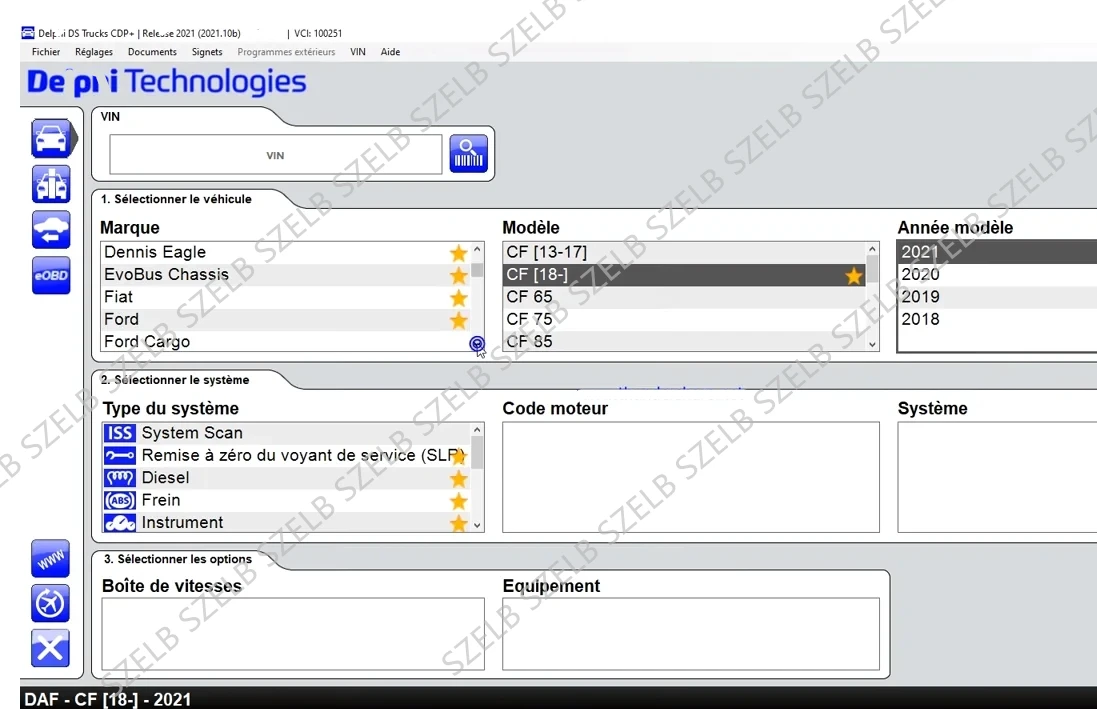Viewport: 1097px width, 709px height.
Task: Open the Aide menu
Action: [x=390, y=52]
